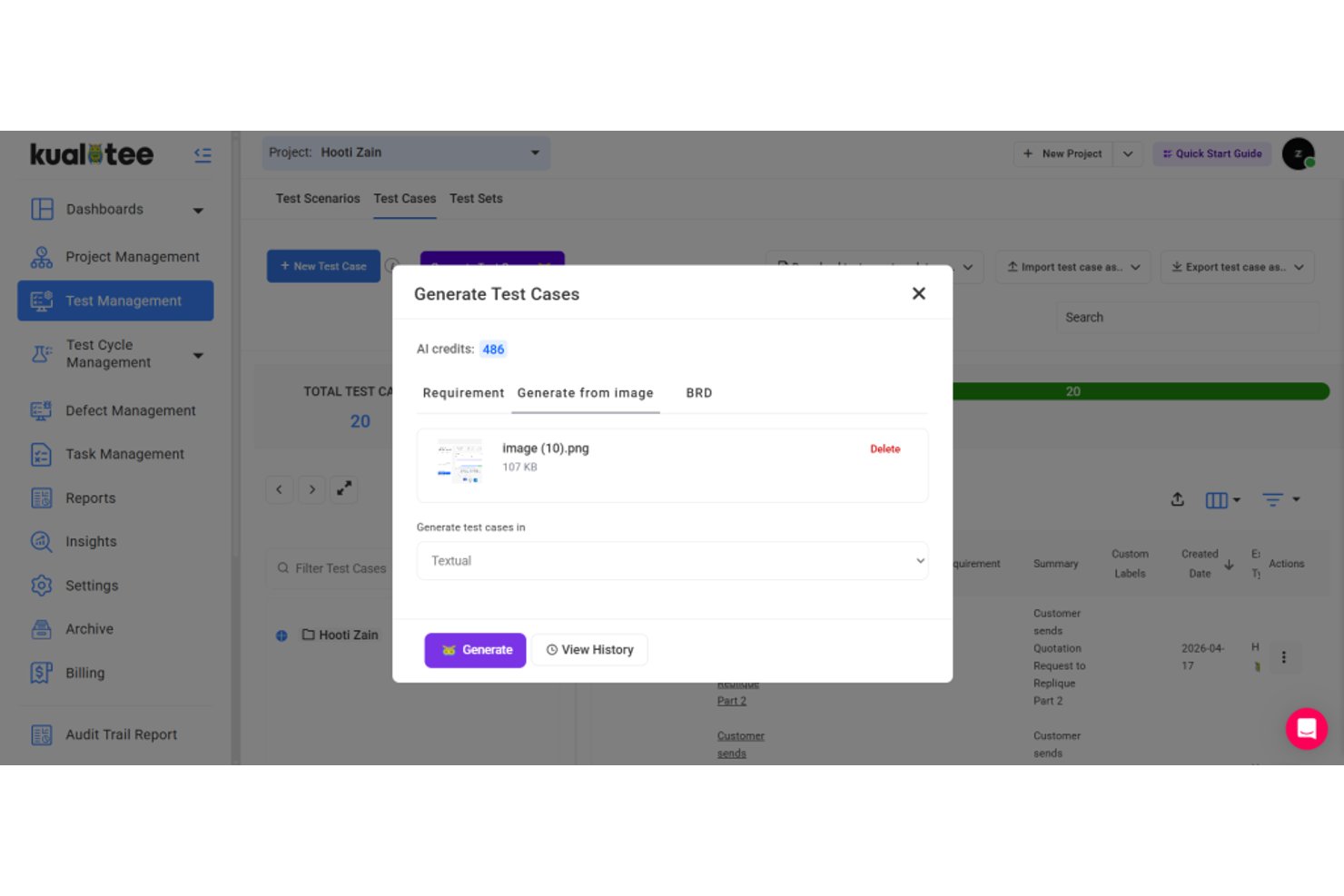Click the New Project button
Image resolution: width=1344 pixels, height=896 pixels.
click(1062, 153)
